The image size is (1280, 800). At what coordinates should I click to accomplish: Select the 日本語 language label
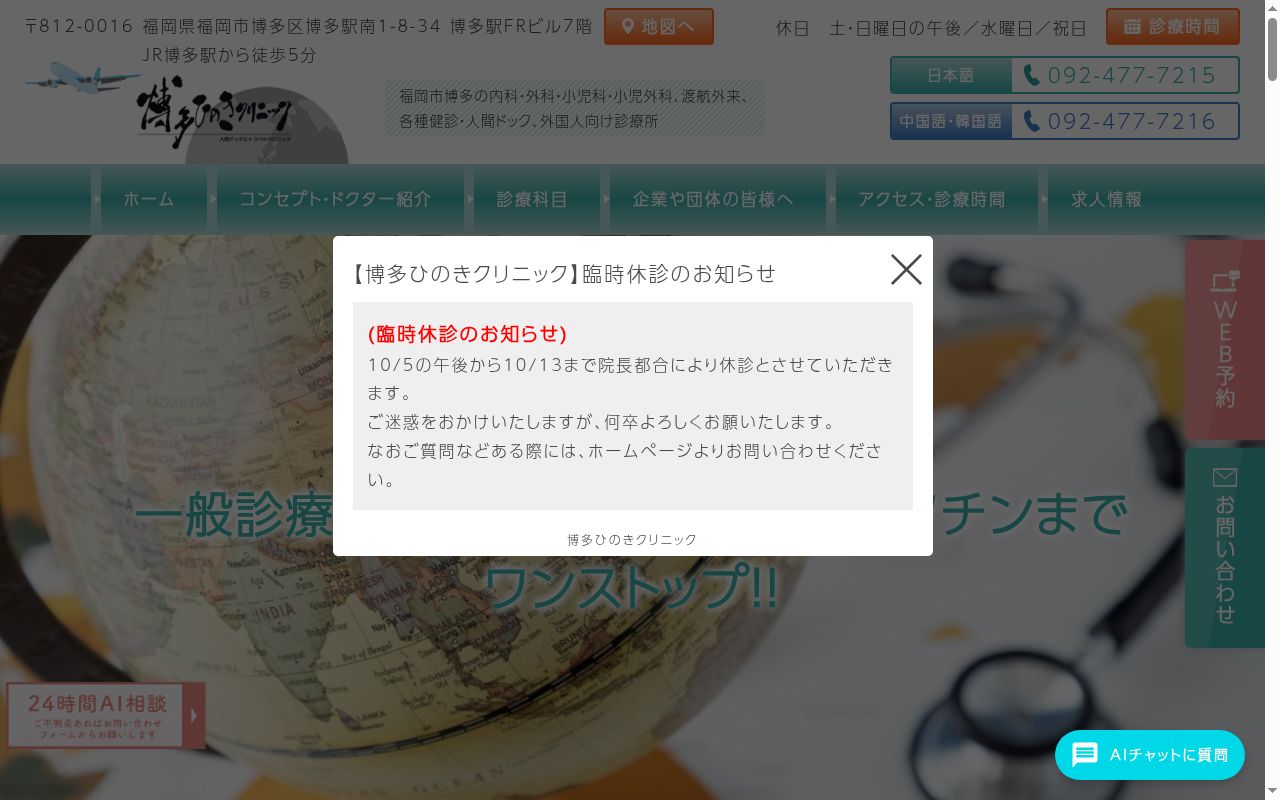951,75
